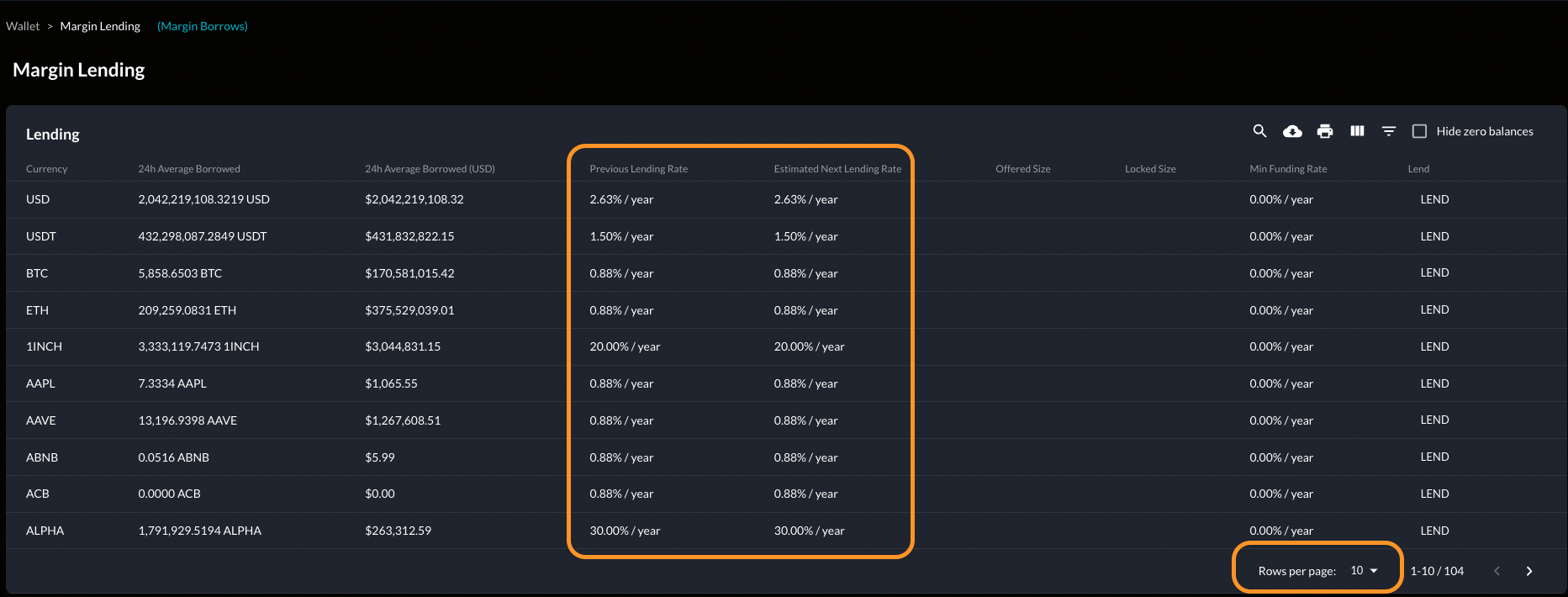1568x597 pixels.
Task: Click LEND for ABNB row
Action: click(1434, 457)
